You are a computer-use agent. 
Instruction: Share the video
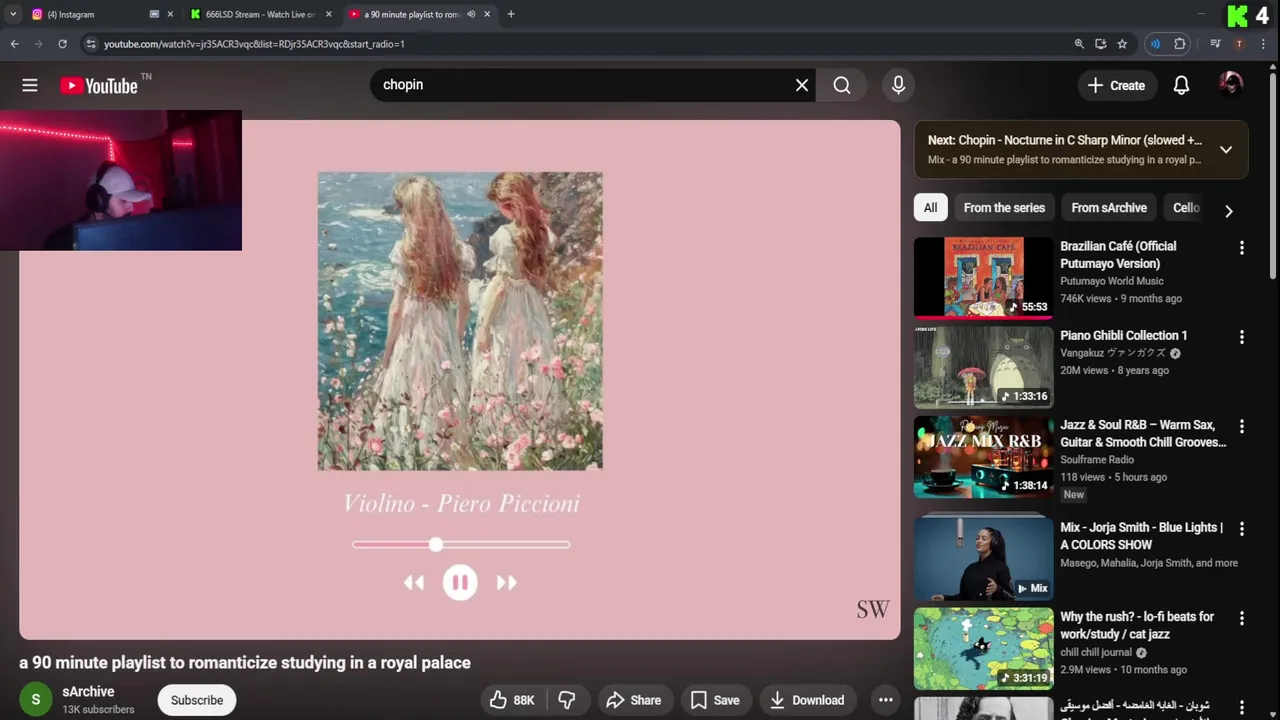coord(634,700)
